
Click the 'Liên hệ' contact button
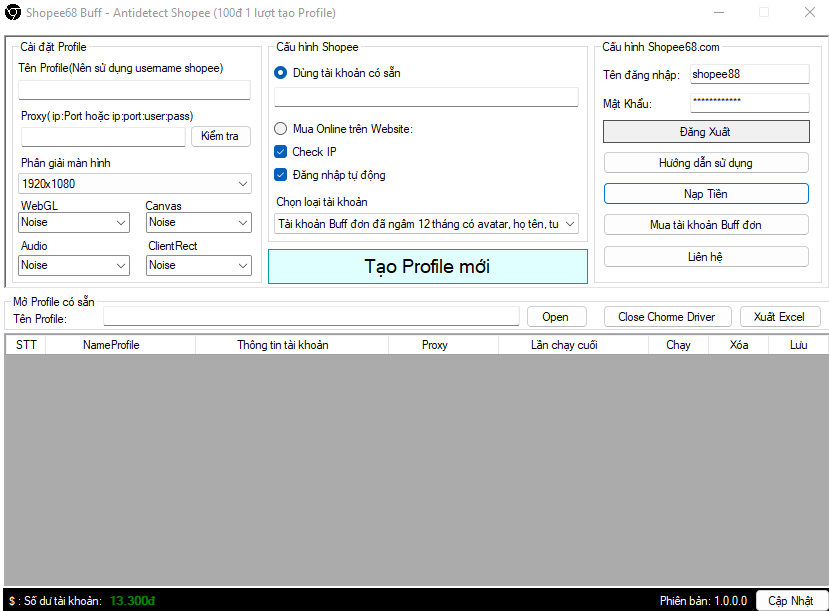coord(706,257)
